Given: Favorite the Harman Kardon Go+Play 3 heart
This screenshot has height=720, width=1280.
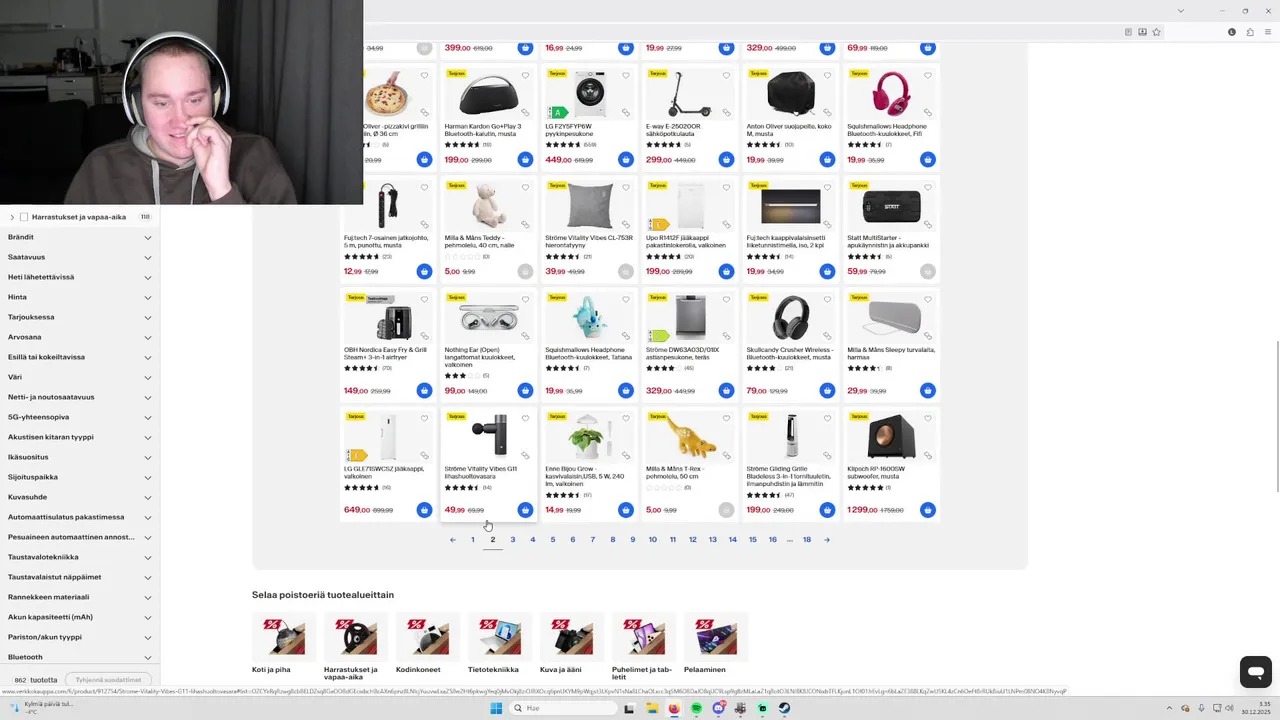Looking at the screenshot, I should (525, 75).
